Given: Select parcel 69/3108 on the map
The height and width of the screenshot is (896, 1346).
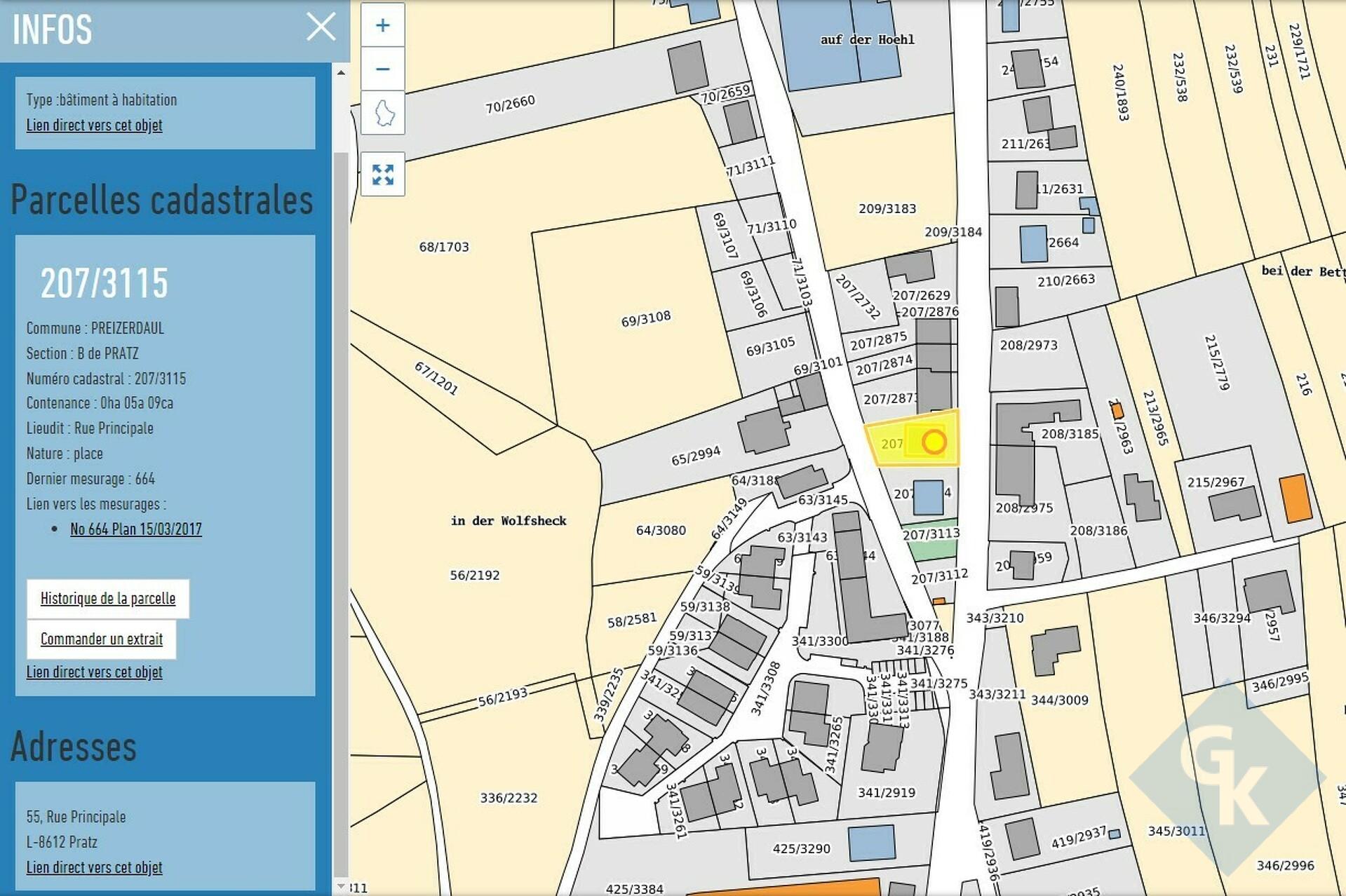Looking at the screenshot, I should point(645,320).
